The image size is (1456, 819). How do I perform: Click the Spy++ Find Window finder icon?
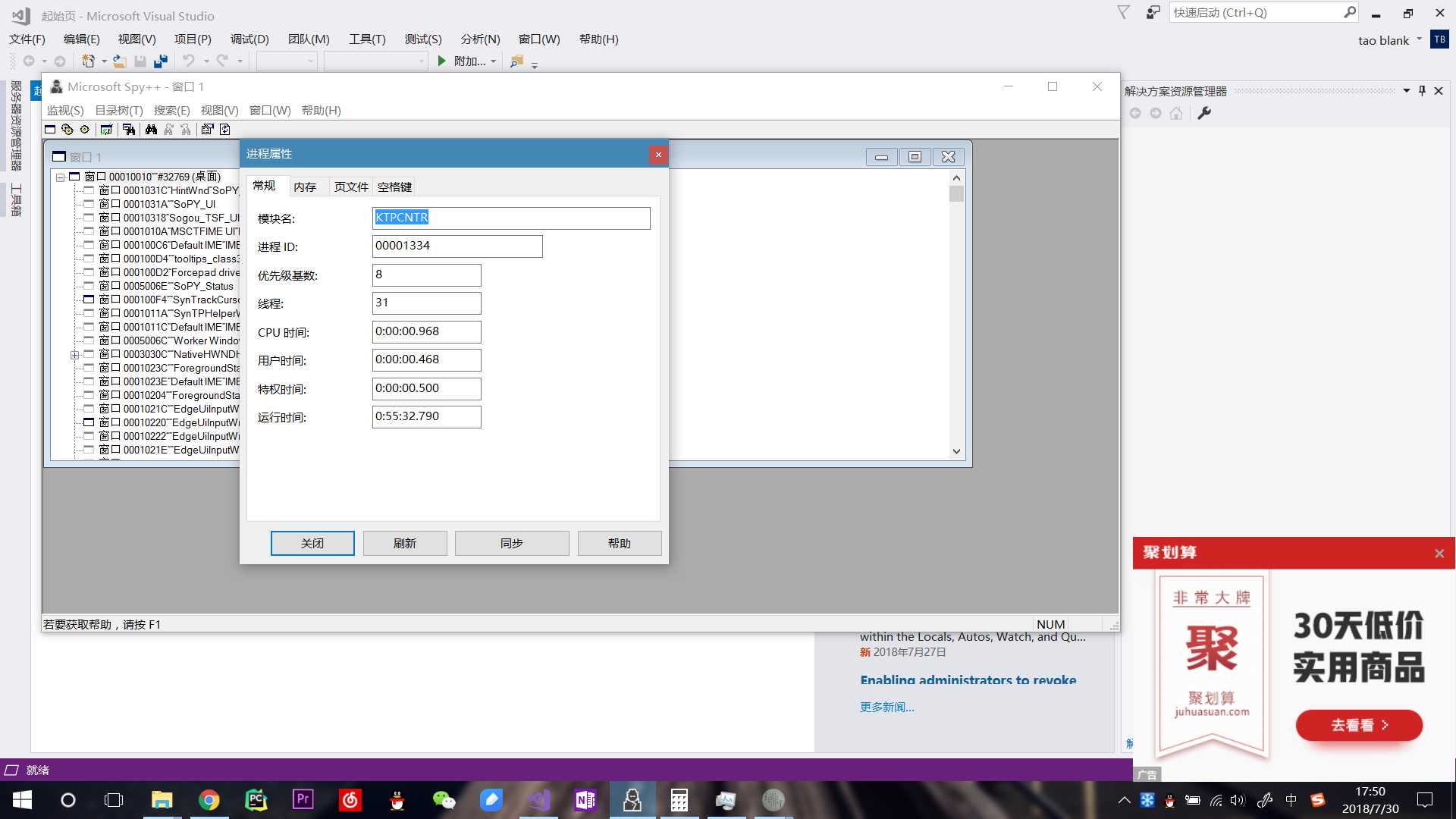129,130
